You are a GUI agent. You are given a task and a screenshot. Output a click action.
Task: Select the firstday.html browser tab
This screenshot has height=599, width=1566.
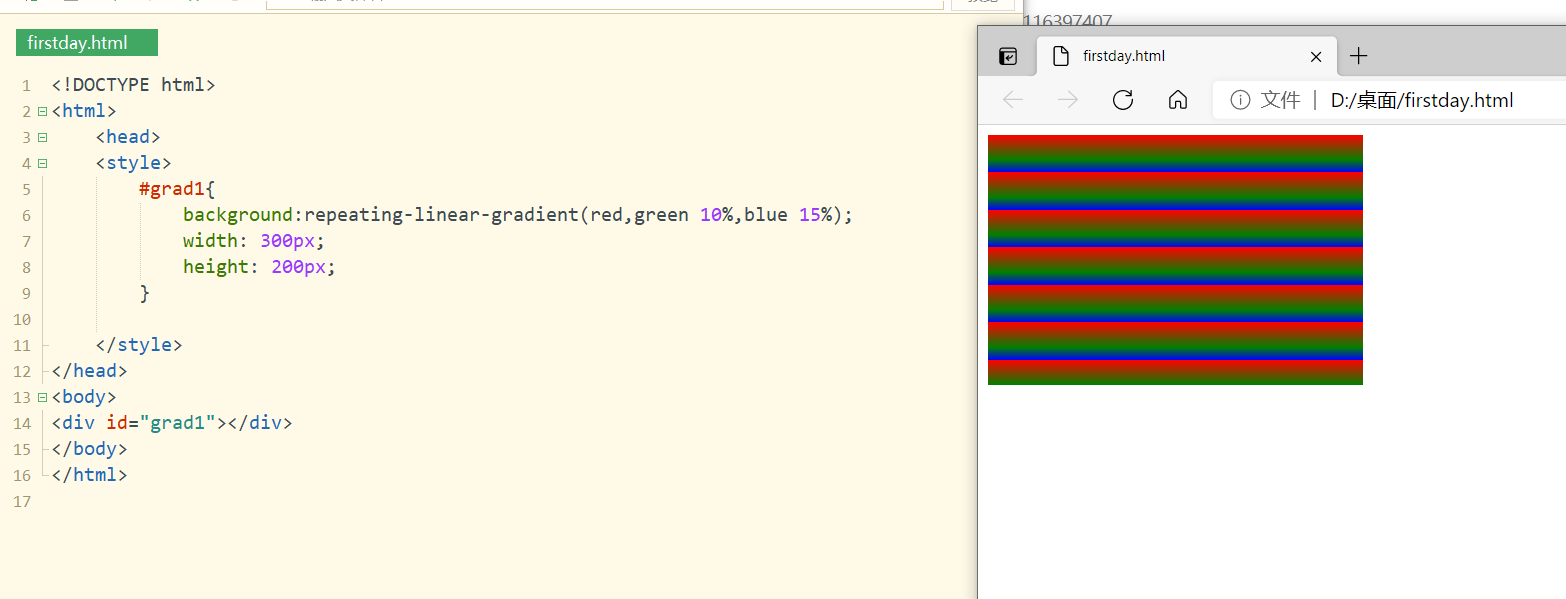click(x=1187, y=56)
